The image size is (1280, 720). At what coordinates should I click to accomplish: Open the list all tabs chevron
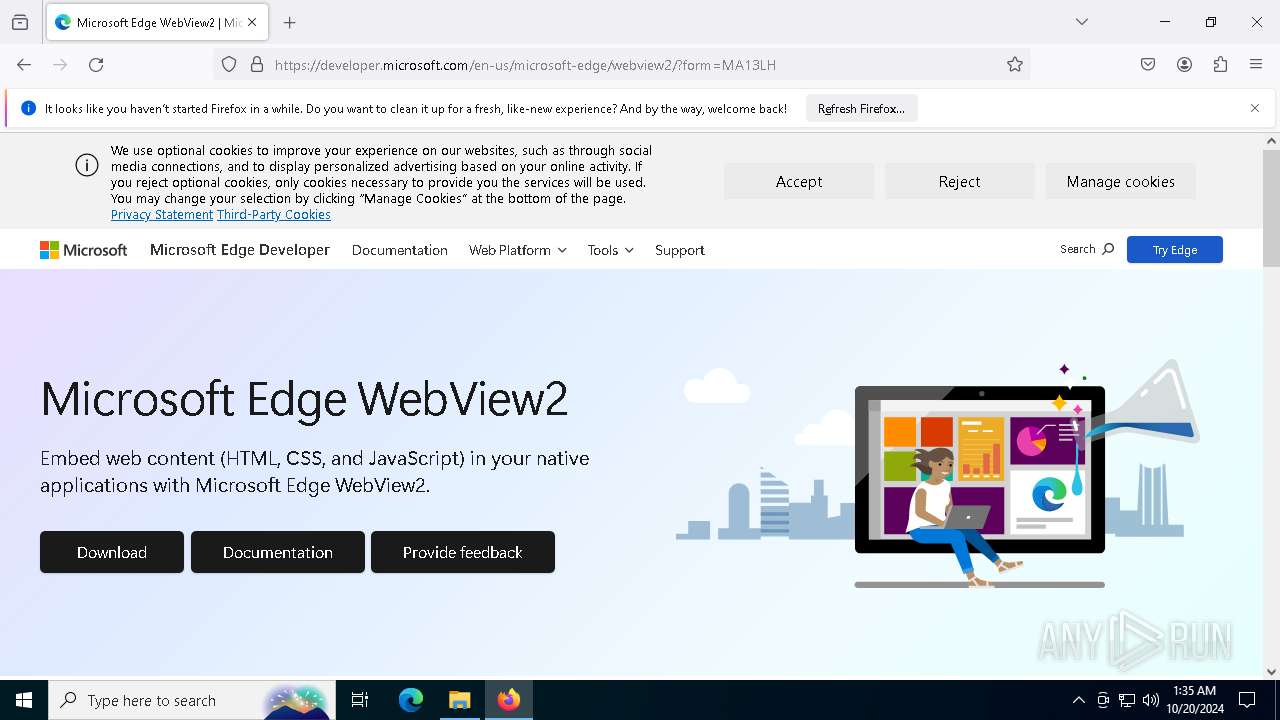pos(1082,22)
